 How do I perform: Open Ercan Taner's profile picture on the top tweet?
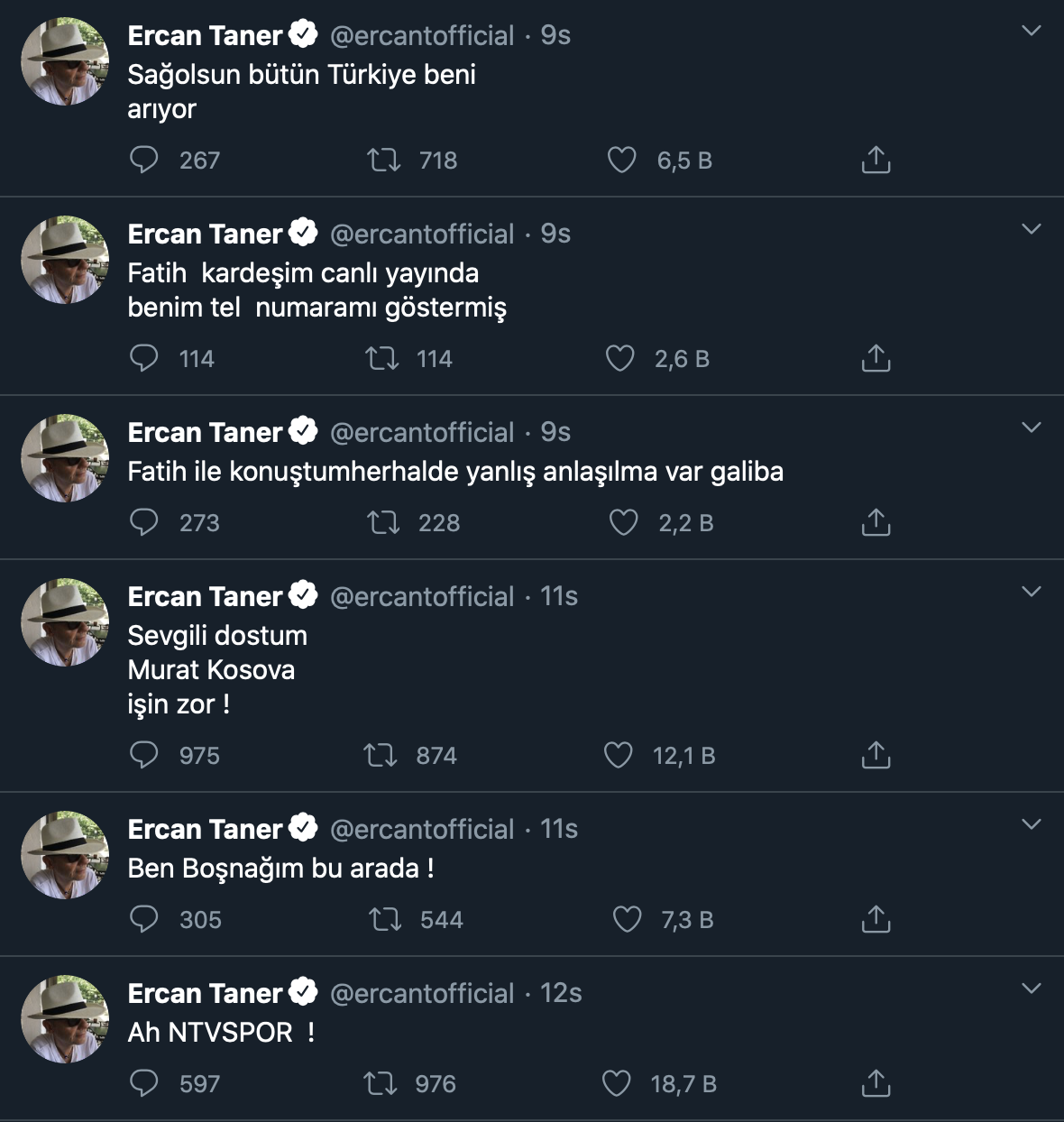[x=65, y=60]
